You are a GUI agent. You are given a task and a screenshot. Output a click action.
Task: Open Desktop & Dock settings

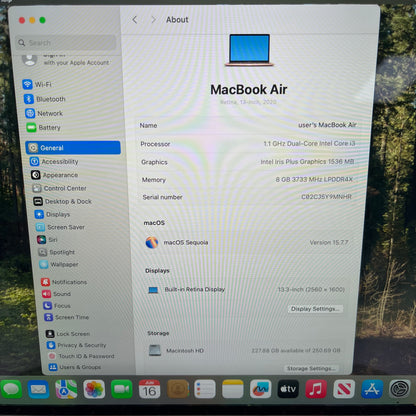point(62,201)
